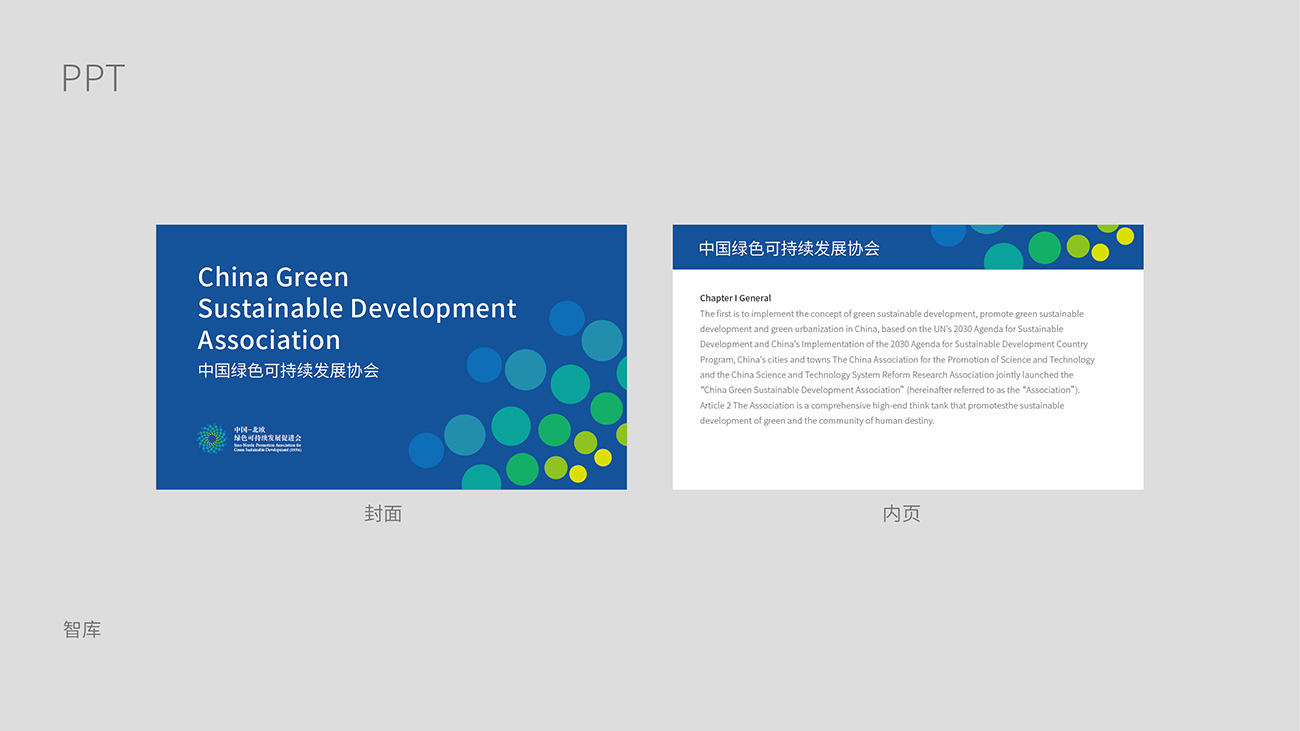Viewport: 1300px width, 731px height.
Task: Click the word "Association" in the cover title
Action: (269, 340)
